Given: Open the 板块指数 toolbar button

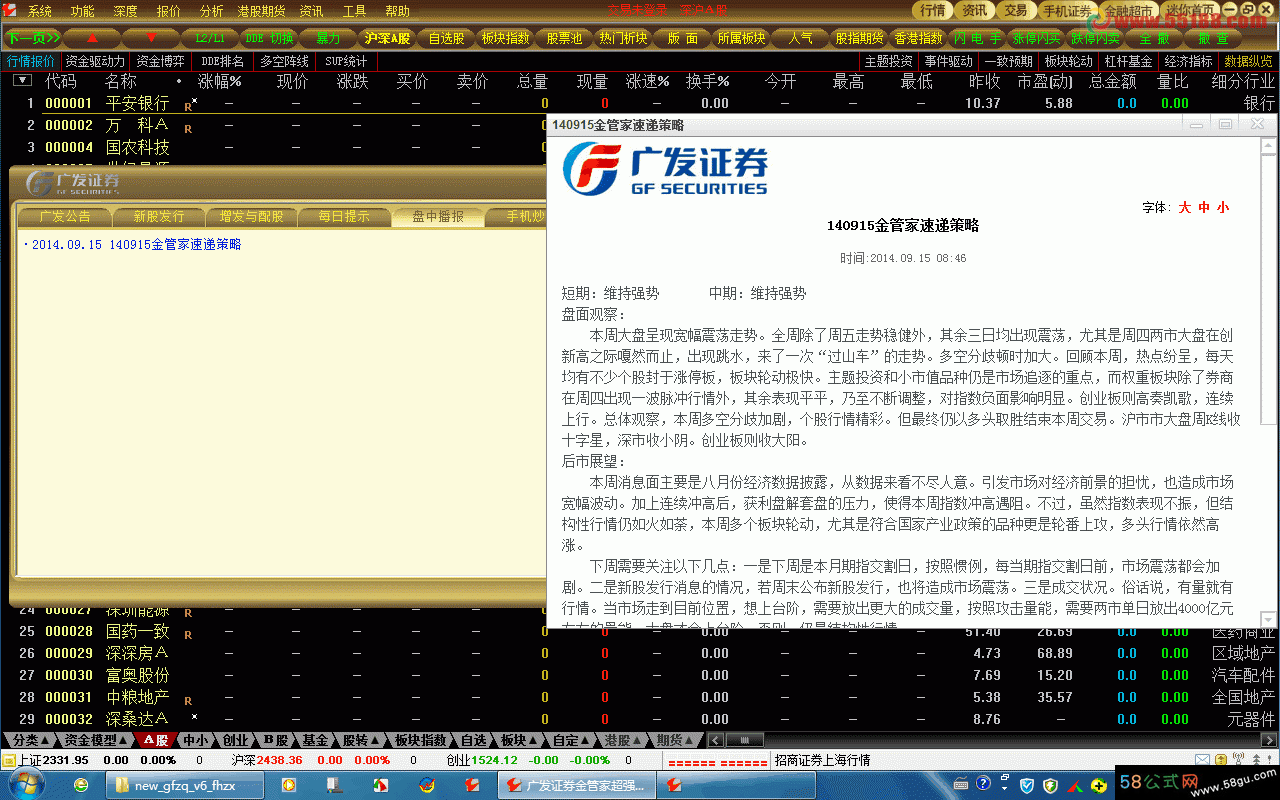Looking at the screenshot, I should click(505, 38).
